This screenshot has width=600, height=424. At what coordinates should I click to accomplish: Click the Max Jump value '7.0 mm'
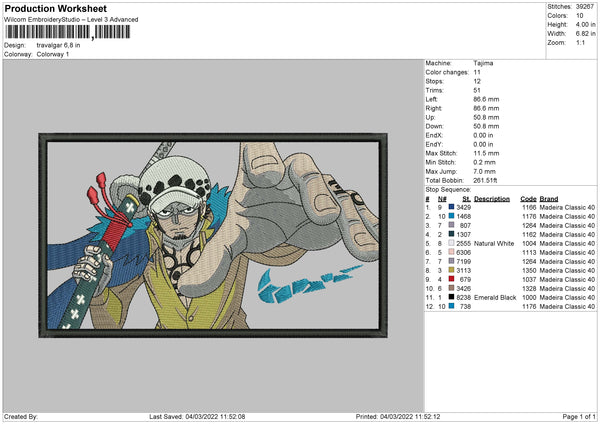tap(484, 171)
